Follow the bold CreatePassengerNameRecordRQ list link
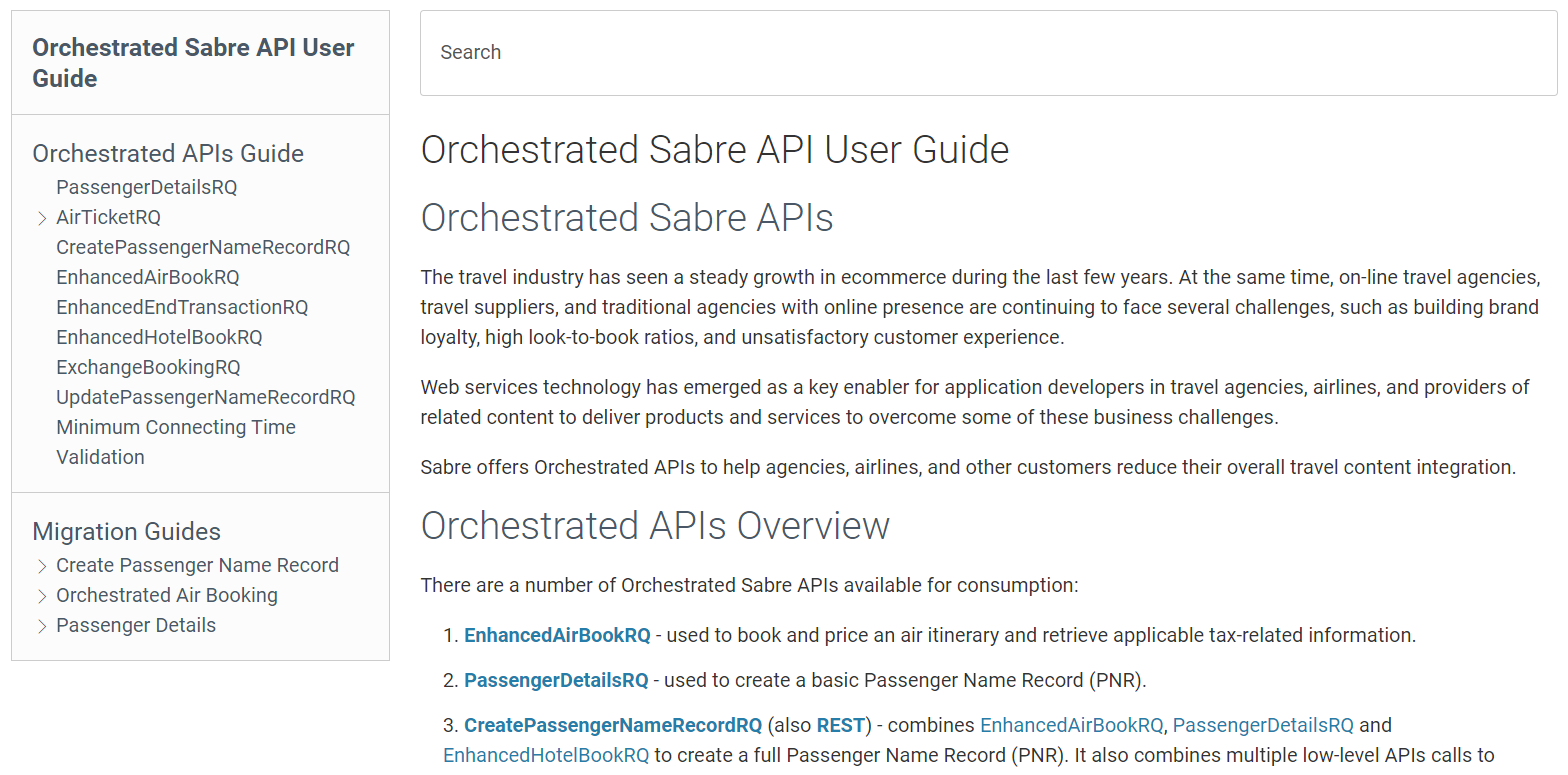The width and height of the screenshot is (1568, 775). 613,725
